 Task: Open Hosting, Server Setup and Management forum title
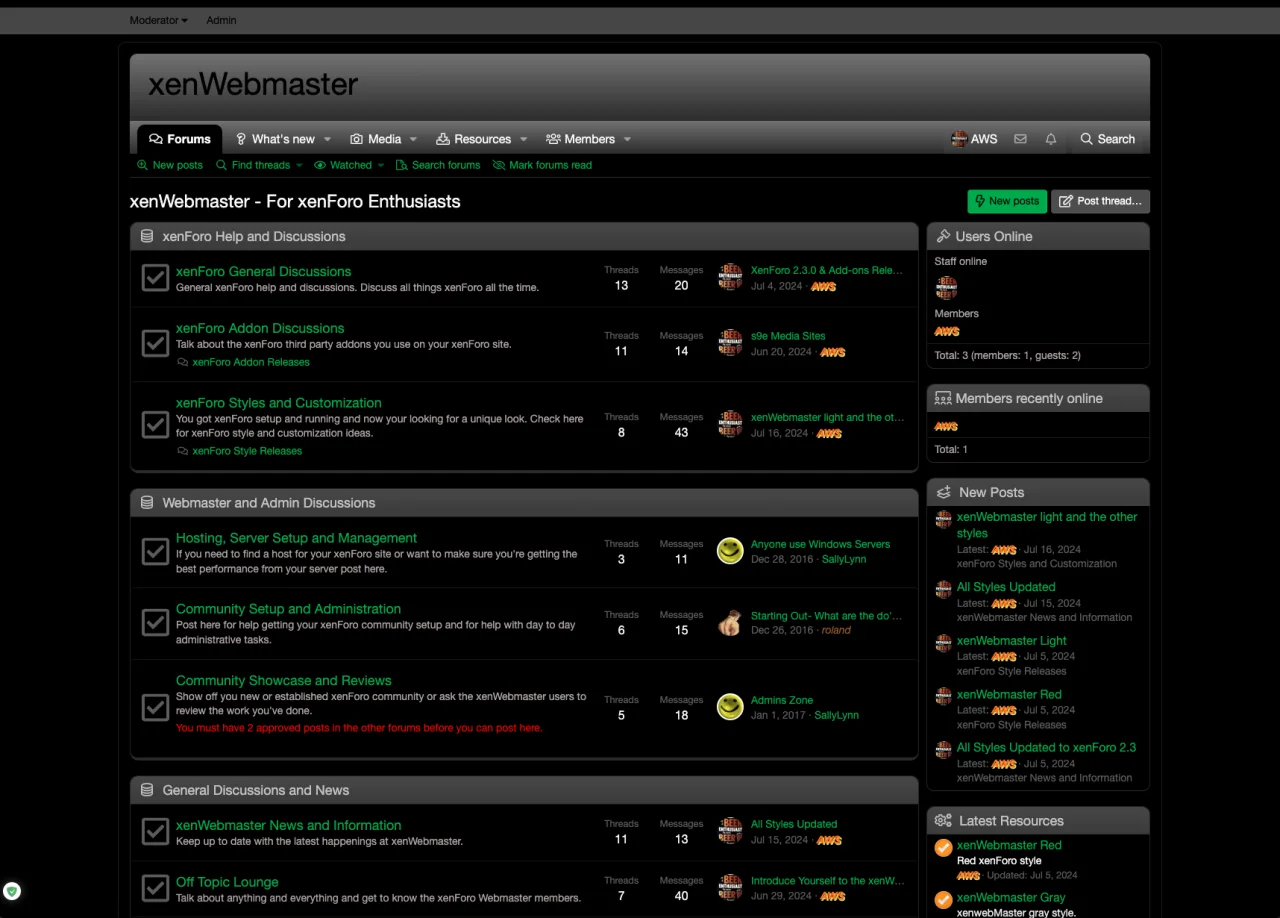click(296, 538)
